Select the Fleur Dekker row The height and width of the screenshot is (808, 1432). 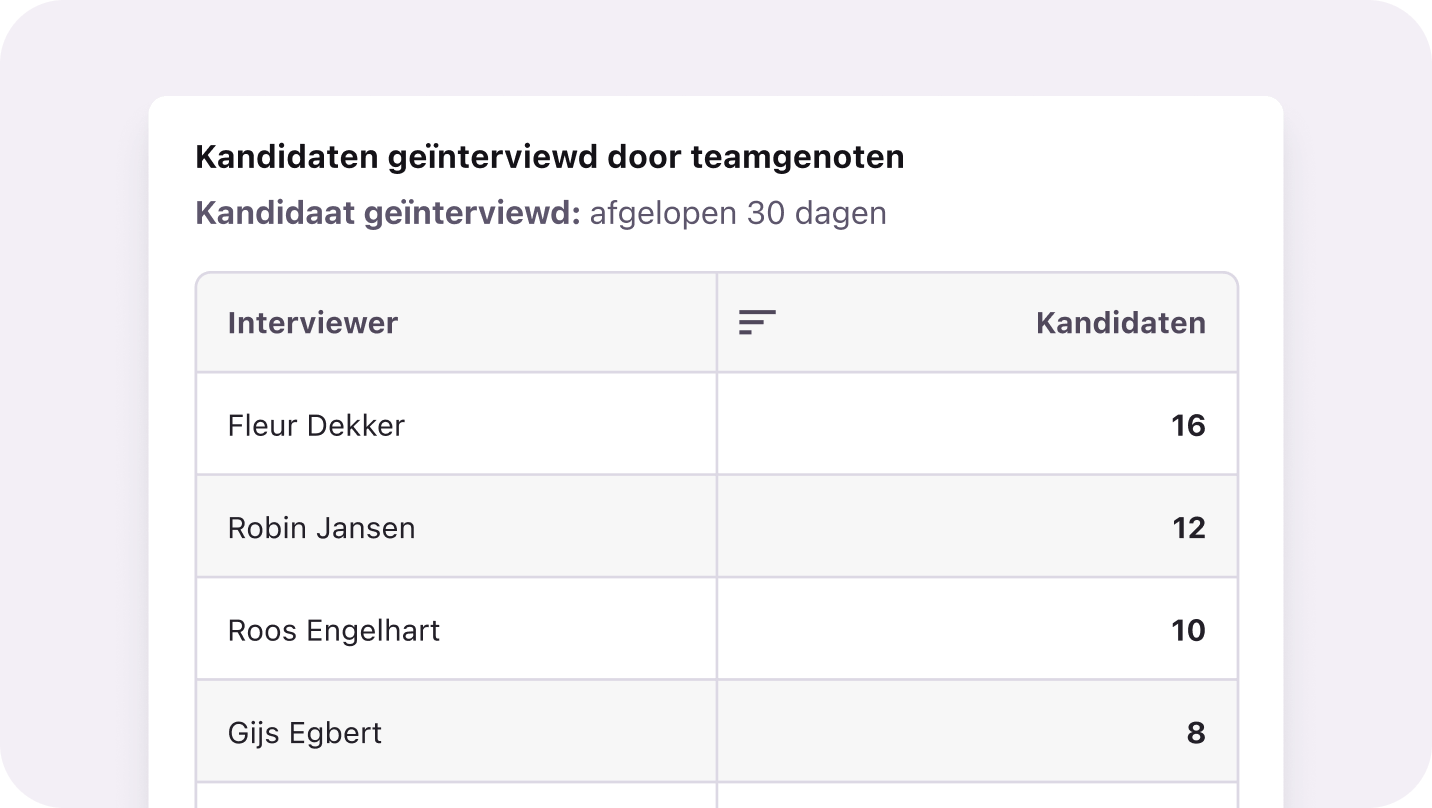point(456,425)
